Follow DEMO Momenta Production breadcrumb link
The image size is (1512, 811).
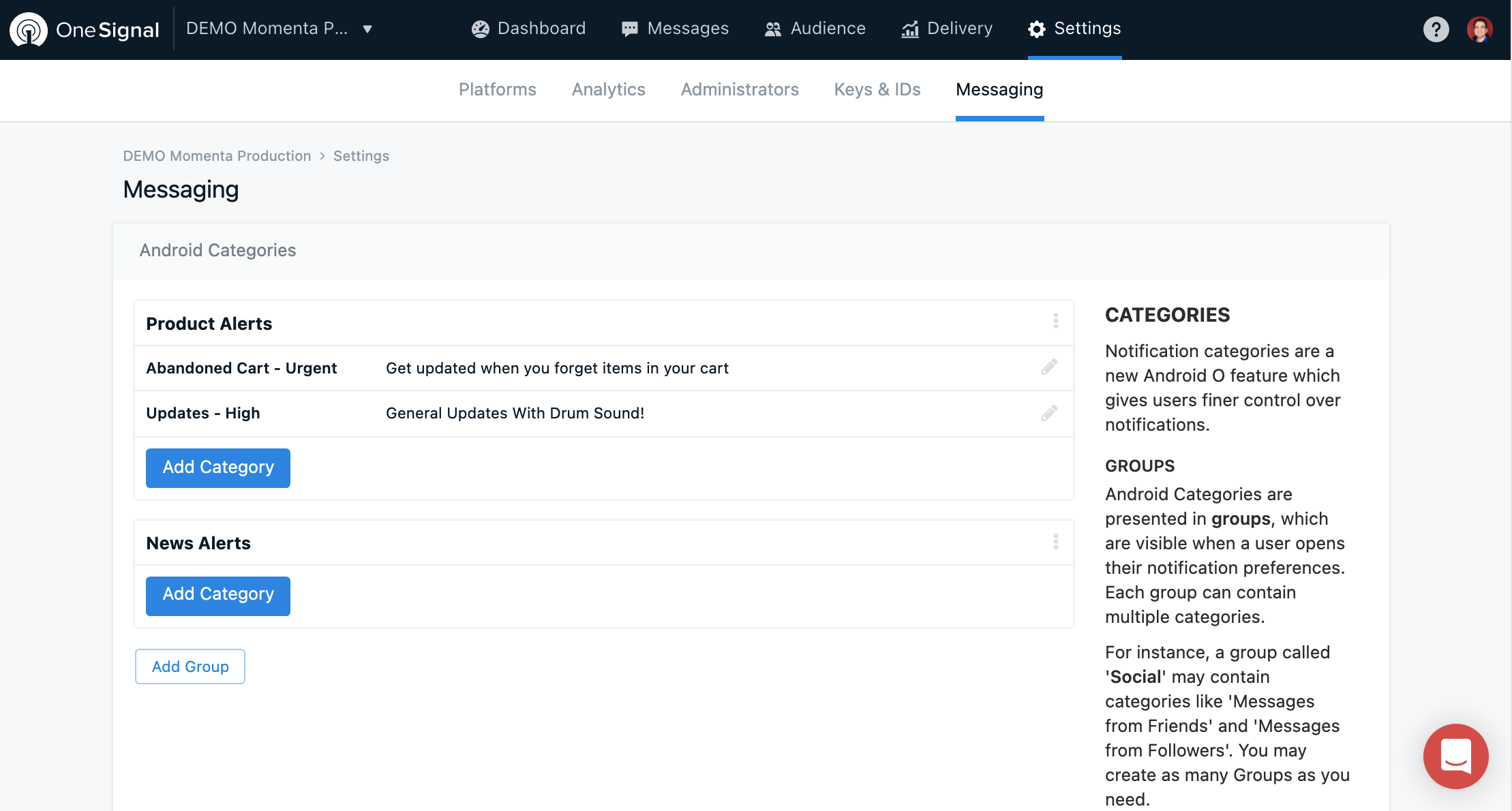click(217, 156)
